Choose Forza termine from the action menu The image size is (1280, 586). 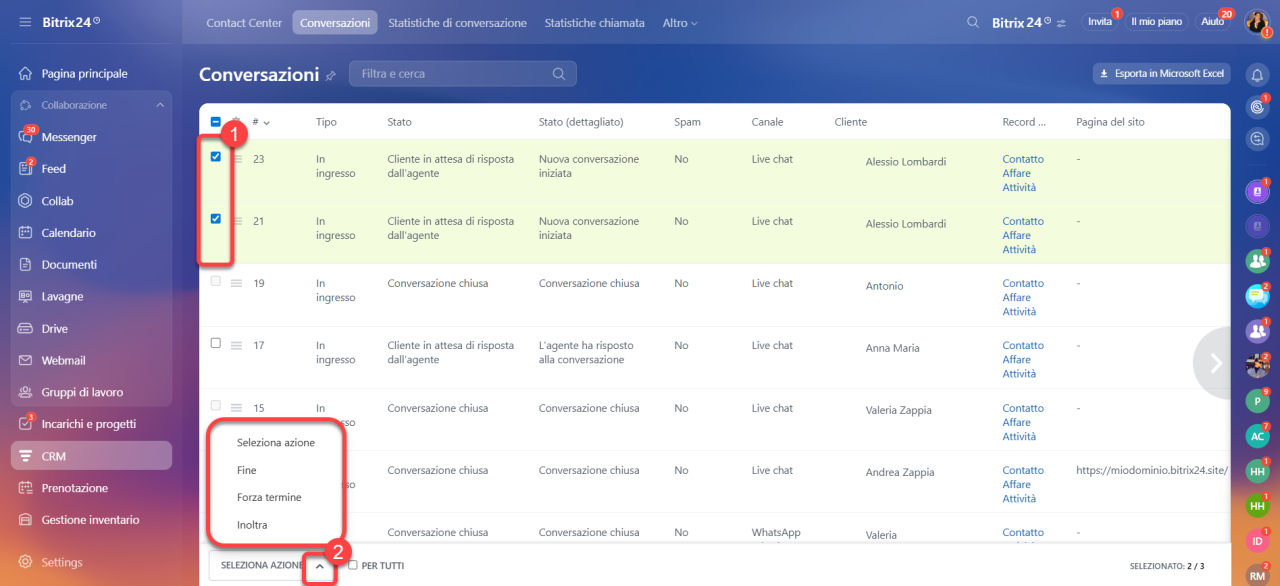(269, 497)
